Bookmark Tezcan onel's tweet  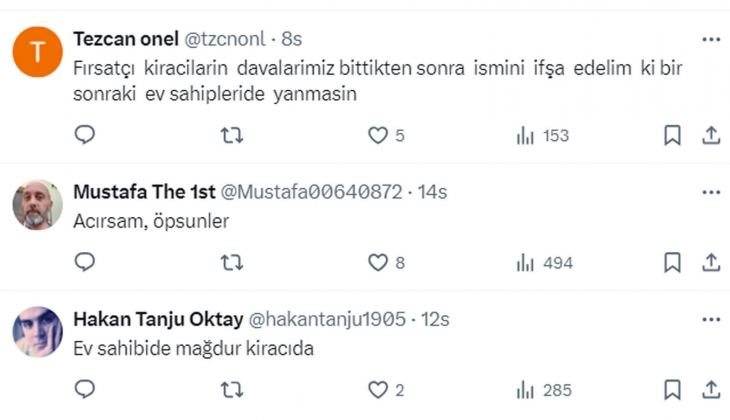click(673, 135)
